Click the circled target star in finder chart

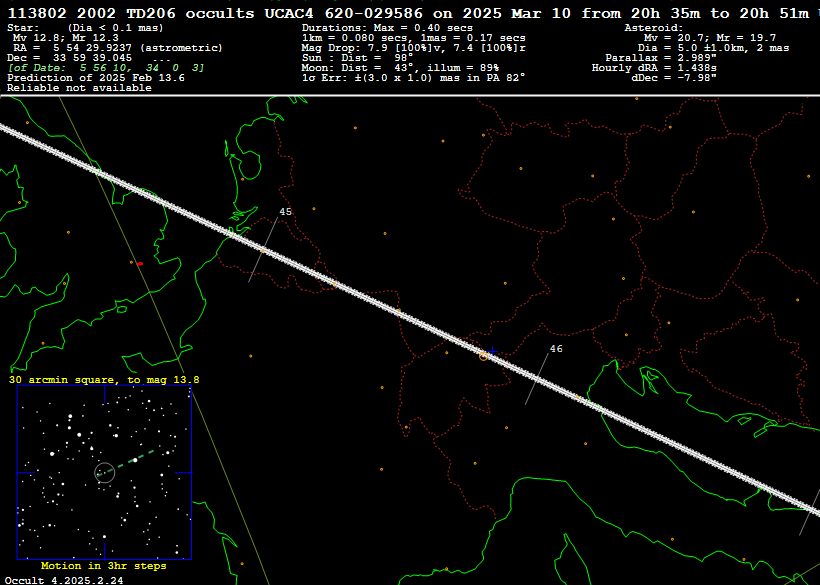click(x=105, y=473)
